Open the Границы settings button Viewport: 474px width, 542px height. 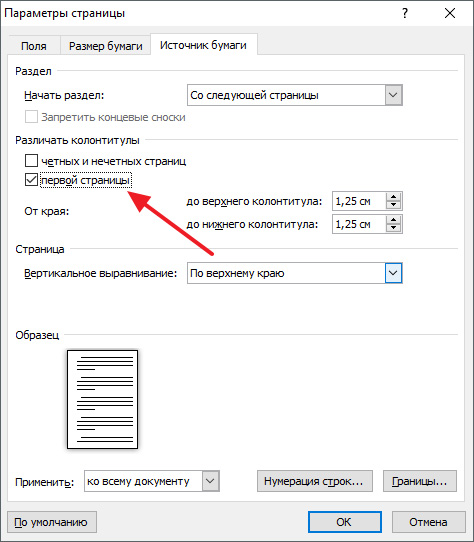click(x=420, y=481)
